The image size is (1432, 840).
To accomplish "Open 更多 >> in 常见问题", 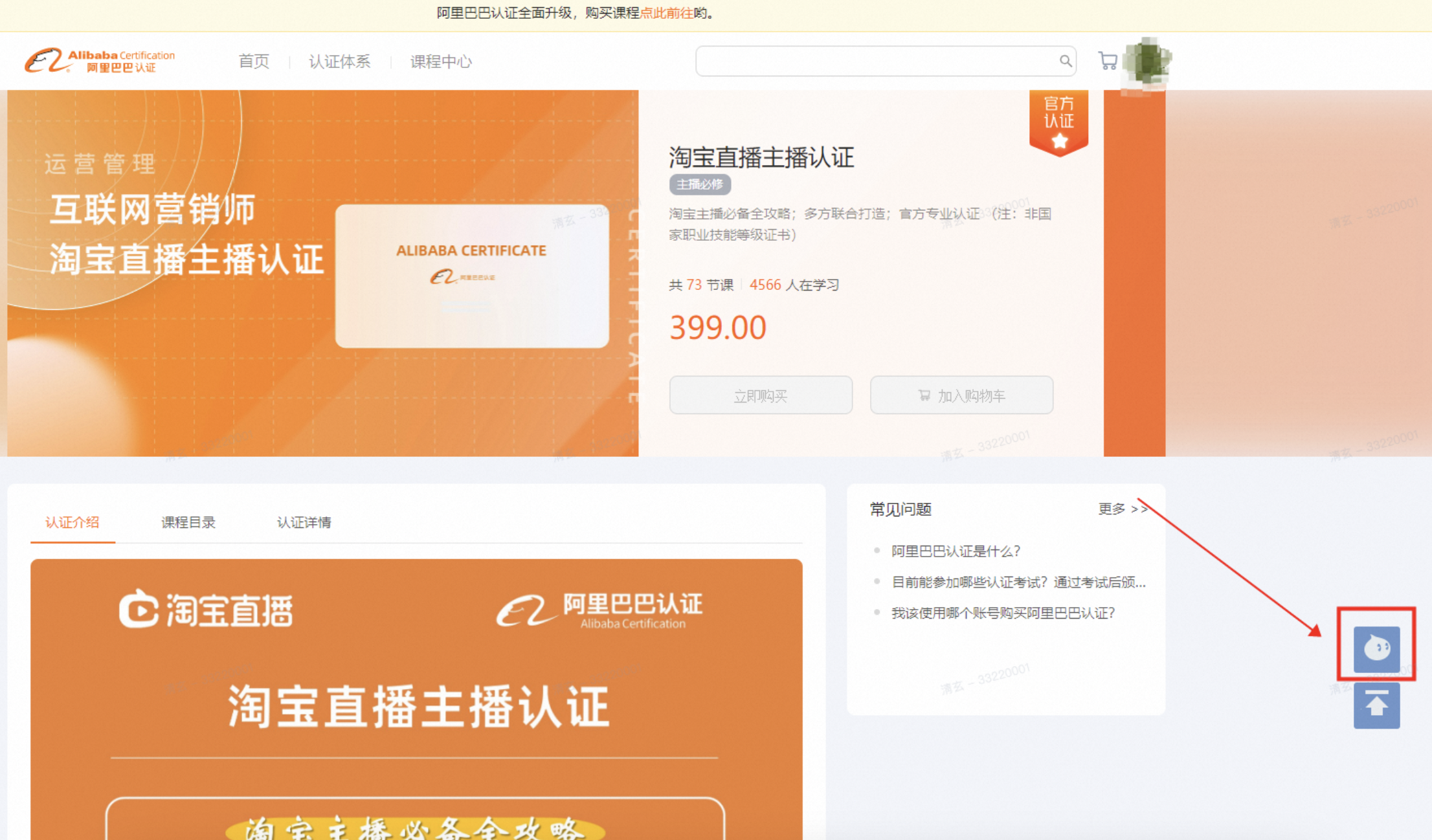I will tap(1123, 509).
